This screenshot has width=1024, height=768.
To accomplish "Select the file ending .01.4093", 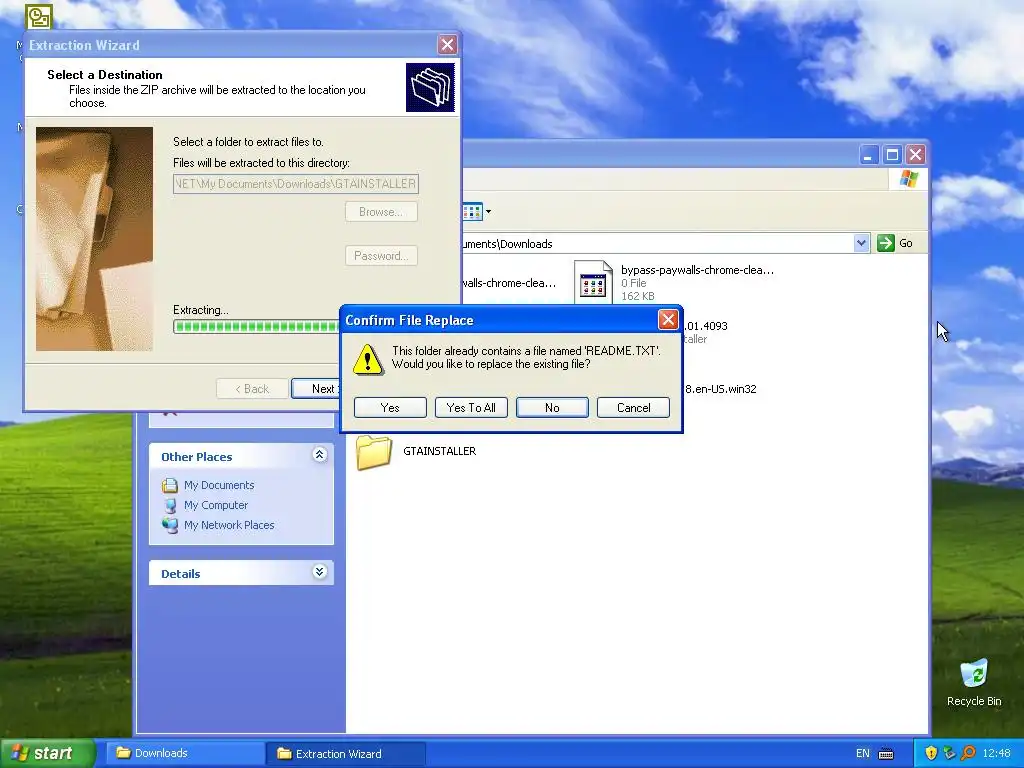I will [705, 326].
